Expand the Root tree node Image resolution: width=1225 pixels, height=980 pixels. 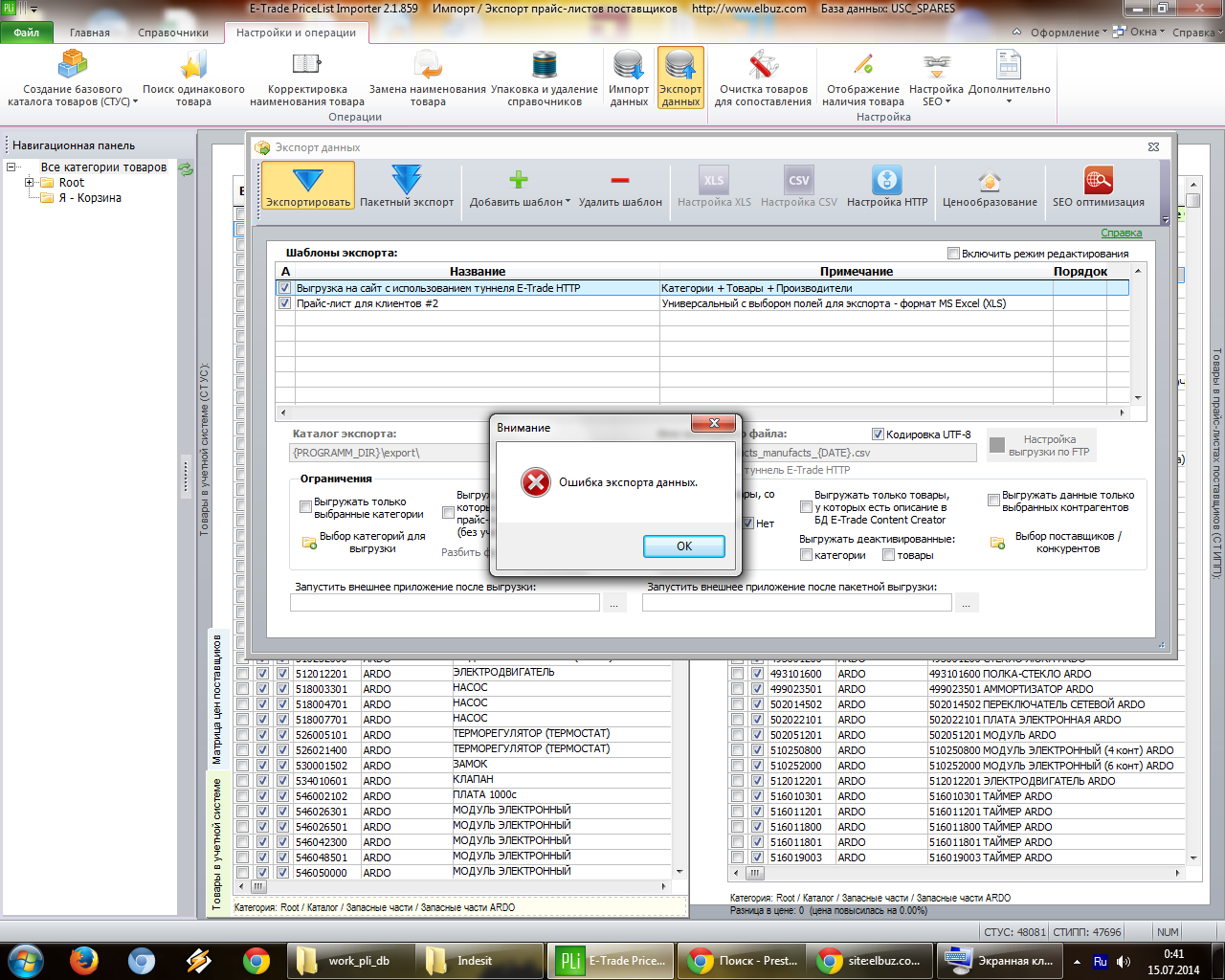point(30,183)
